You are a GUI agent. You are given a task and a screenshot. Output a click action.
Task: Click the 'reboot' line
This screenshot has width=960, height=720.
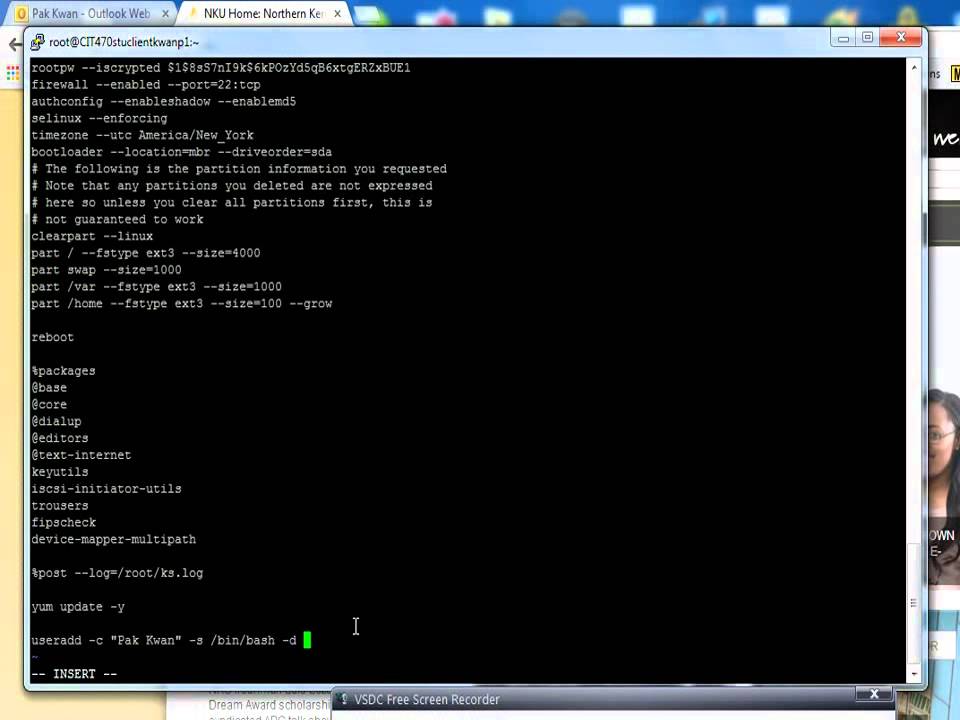pyautogui.click(x=53, y=337)
